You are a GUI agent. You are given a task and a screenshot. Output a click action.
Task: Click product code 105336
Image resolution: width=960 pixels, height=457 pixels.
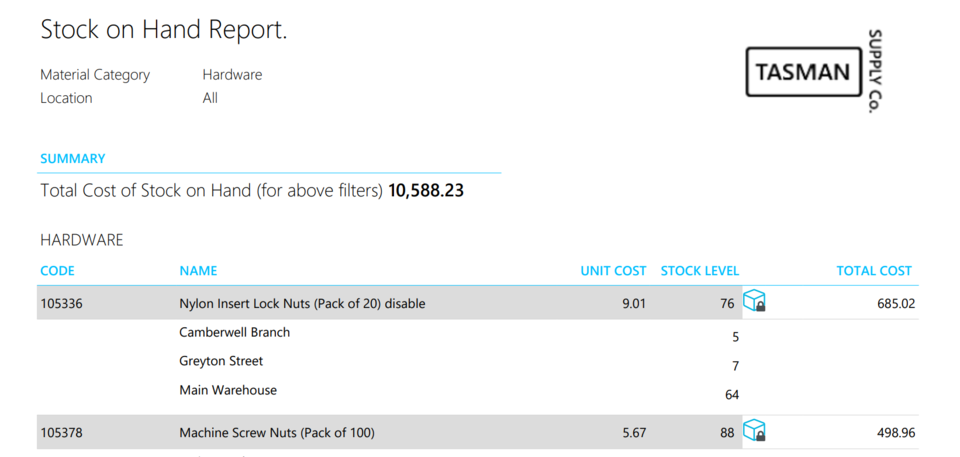[x=61, y=303]
